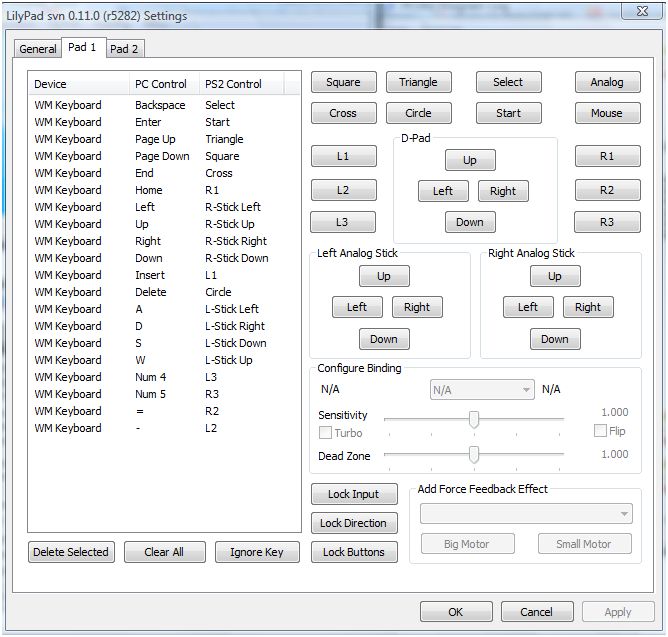This screenshot has height=637, width=668.
Task: Click the Lock Buttons button
Action: (354, 552)
